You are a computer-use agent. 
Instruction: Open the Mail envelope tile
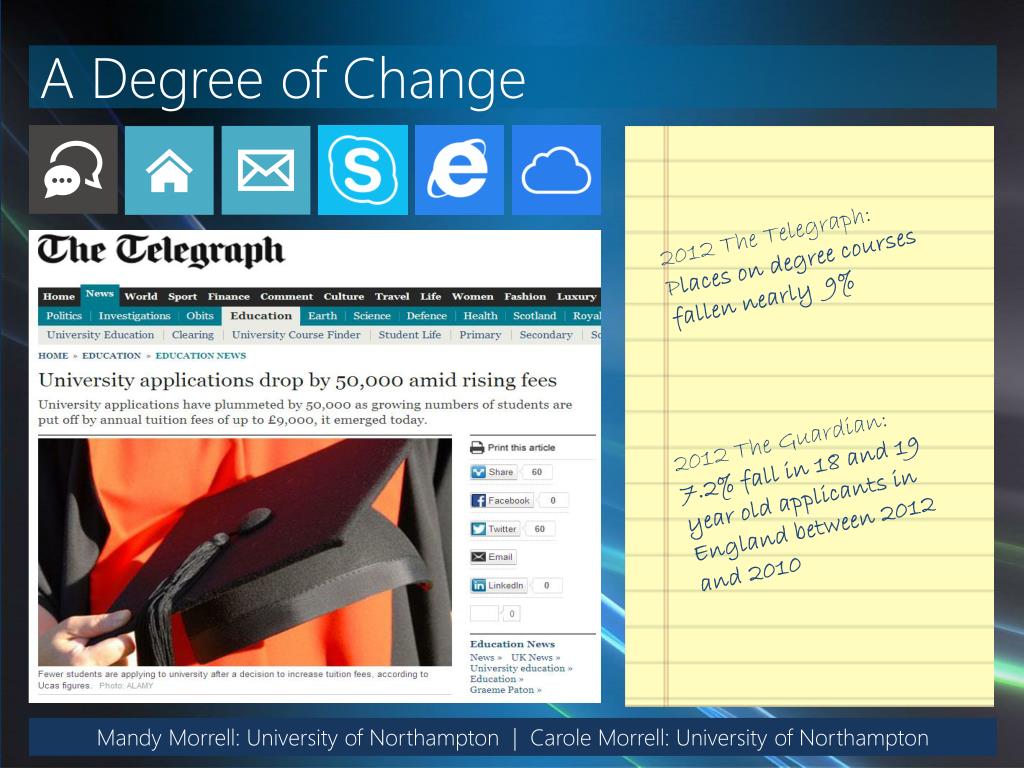click(x=266, y=170)
